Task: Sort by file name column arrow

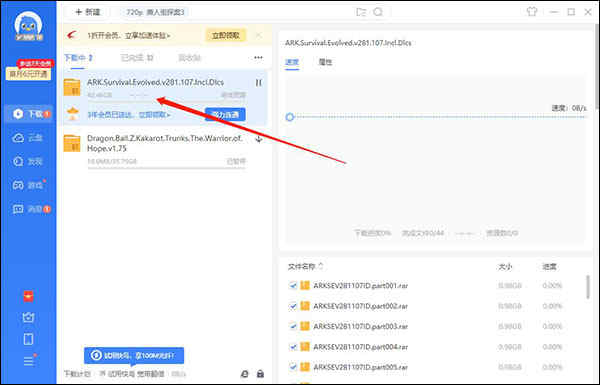Action: tap(321, 266)
